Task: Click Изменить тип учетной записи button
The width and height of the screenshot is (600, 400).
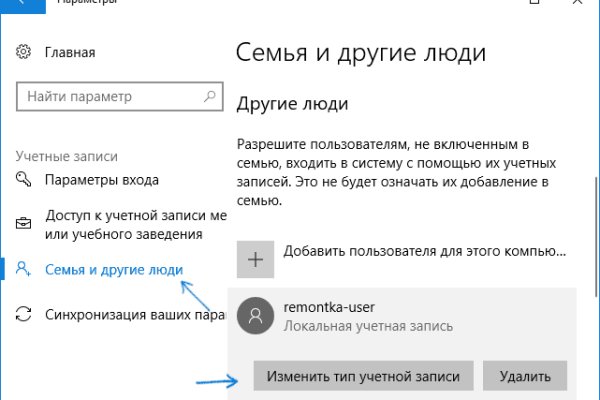Action: [363, 376]
